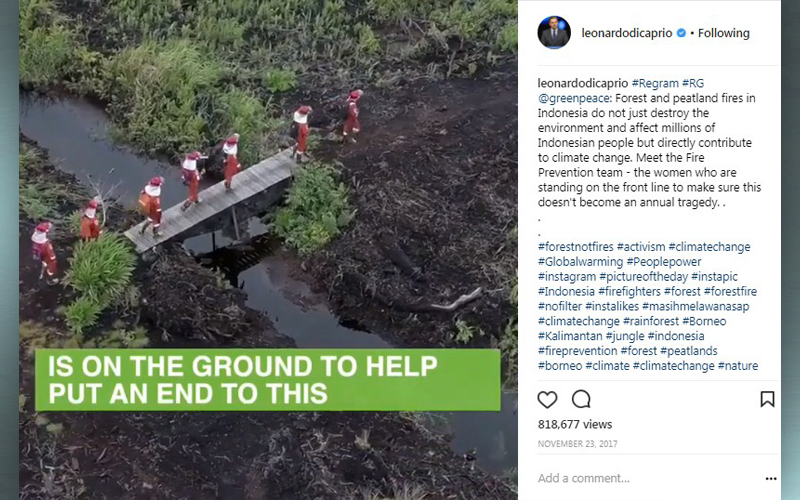
Task: Open the #Regram hashtag
Action: click(x=655, y=83)
